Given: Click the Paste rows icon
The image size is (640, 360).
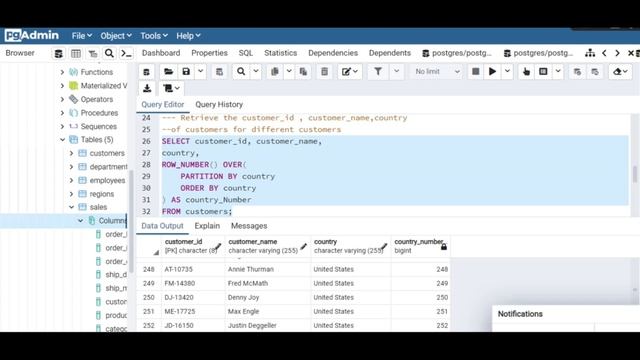Looking at the screenshot, I should pos(303,72).
